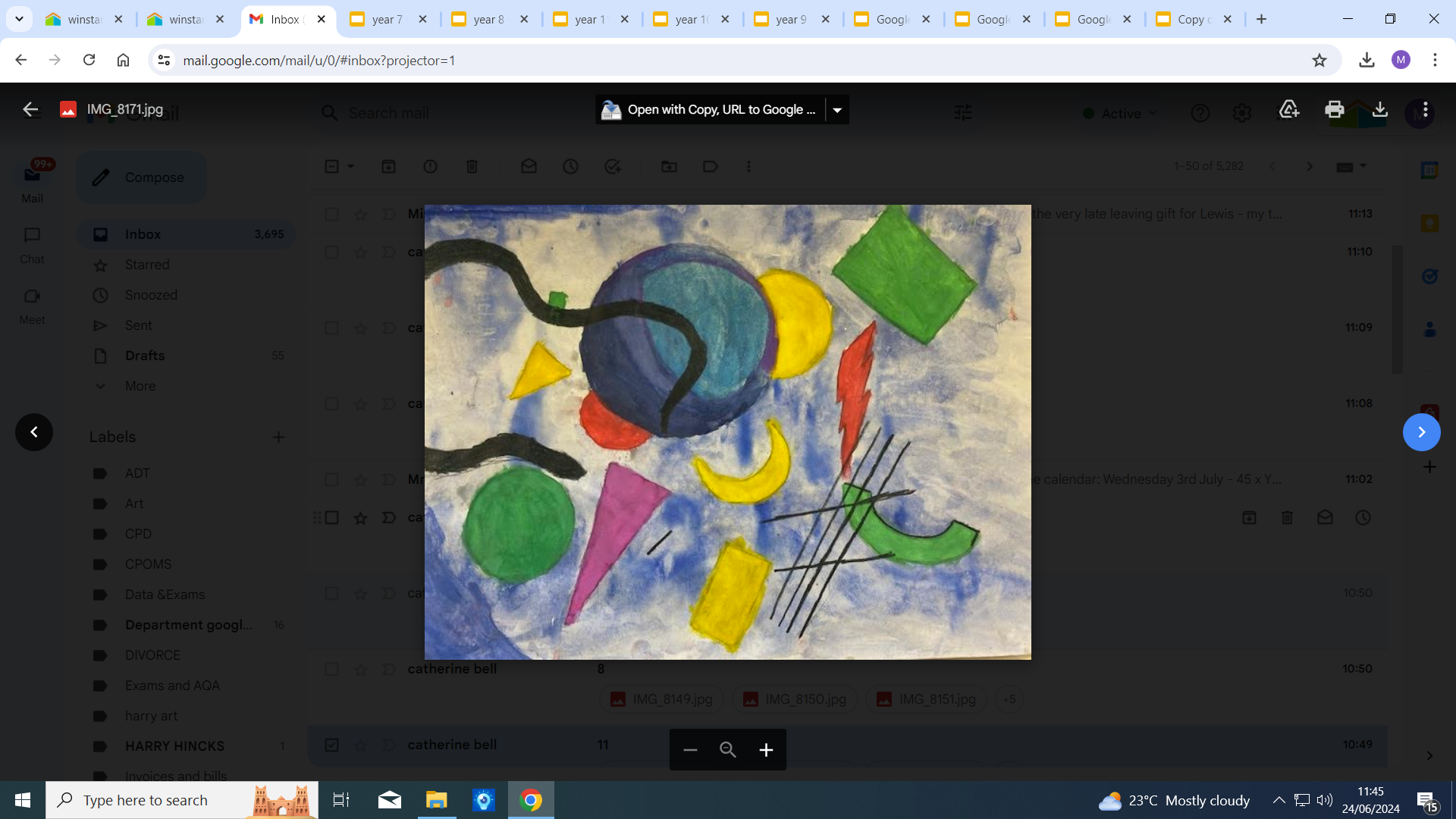The height and width of the screenshot is (819, 1456).
Task: Print the IMG_8171.jpg image
Action: [x=1334, y=109]
